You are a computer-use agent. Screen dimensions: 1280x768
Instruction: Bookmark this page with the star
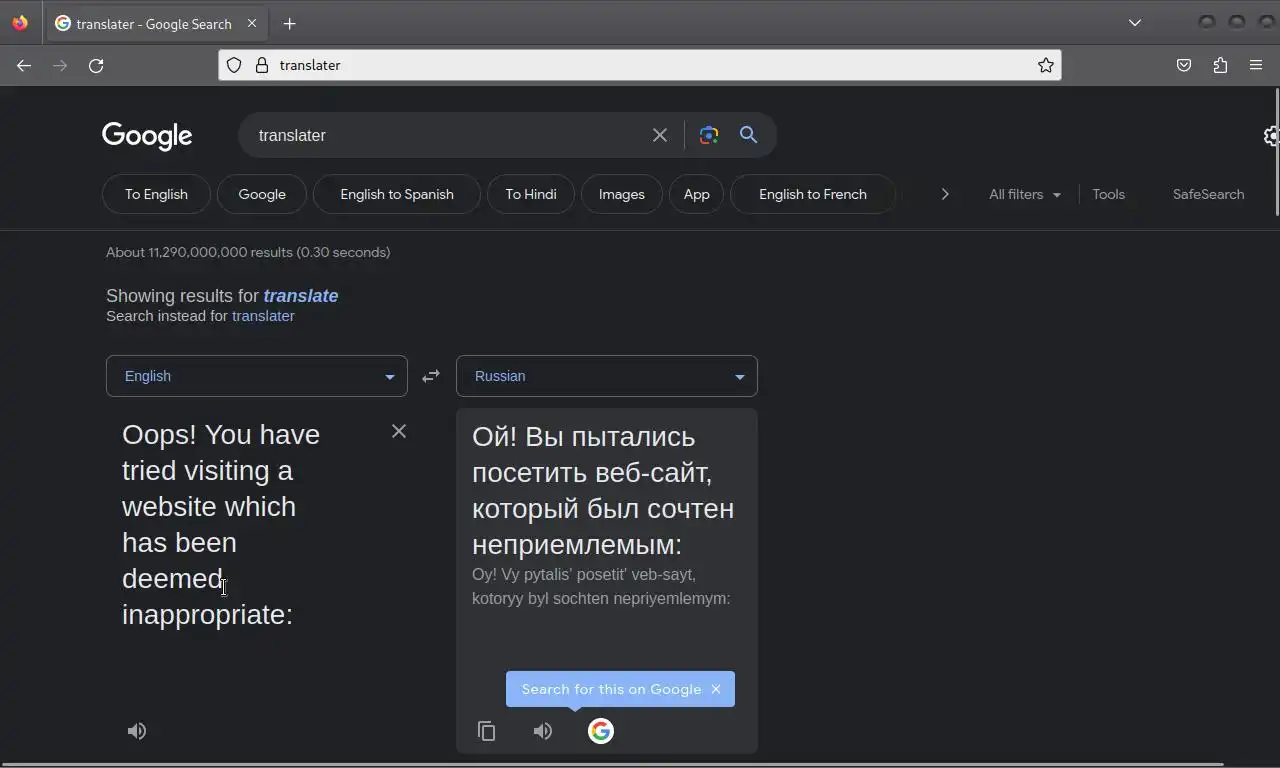1045,65
